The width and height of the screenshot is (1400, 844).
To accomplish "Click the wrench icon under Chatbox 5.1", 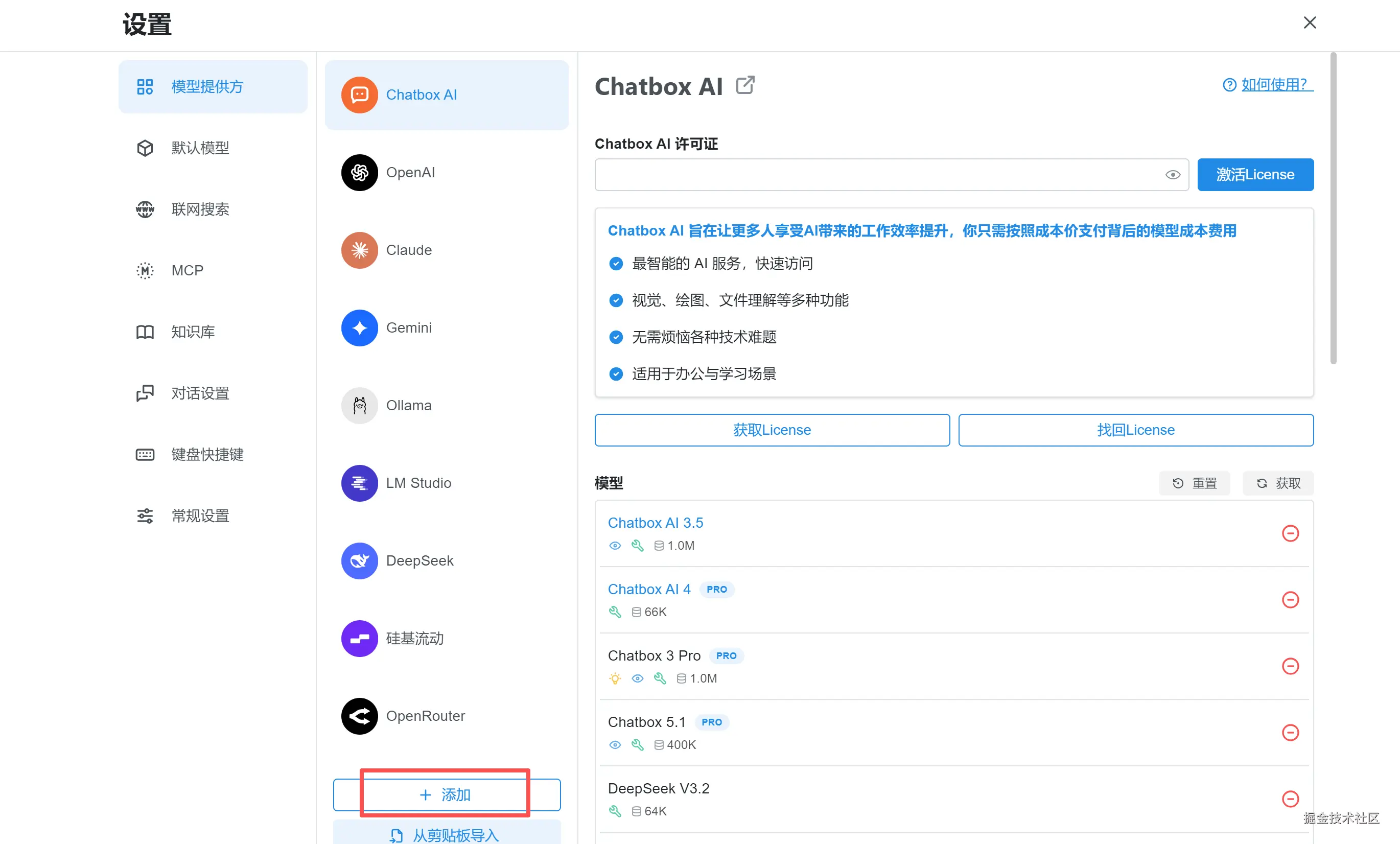I will coord(638,745).
